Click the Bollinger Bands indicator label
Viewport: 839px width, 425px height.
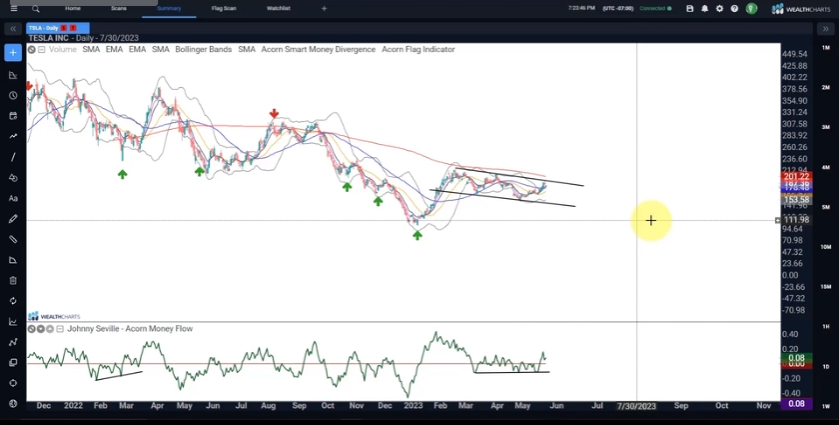(203, 49)
